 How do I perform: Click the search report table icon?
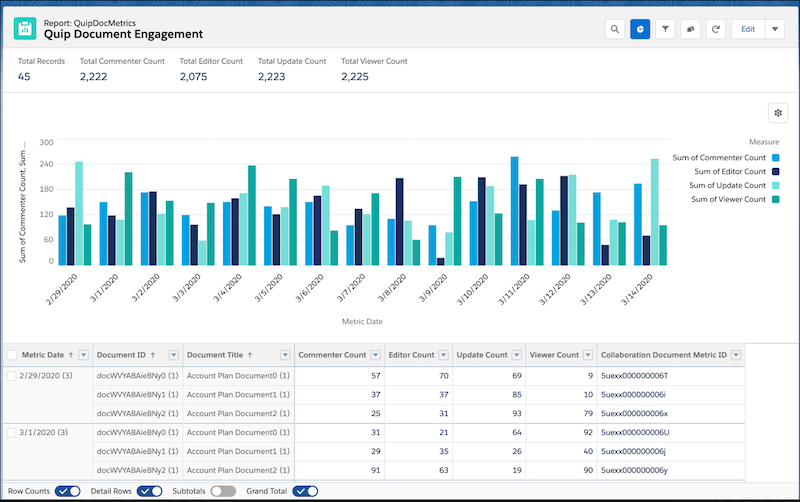click(x=615, y=29)
